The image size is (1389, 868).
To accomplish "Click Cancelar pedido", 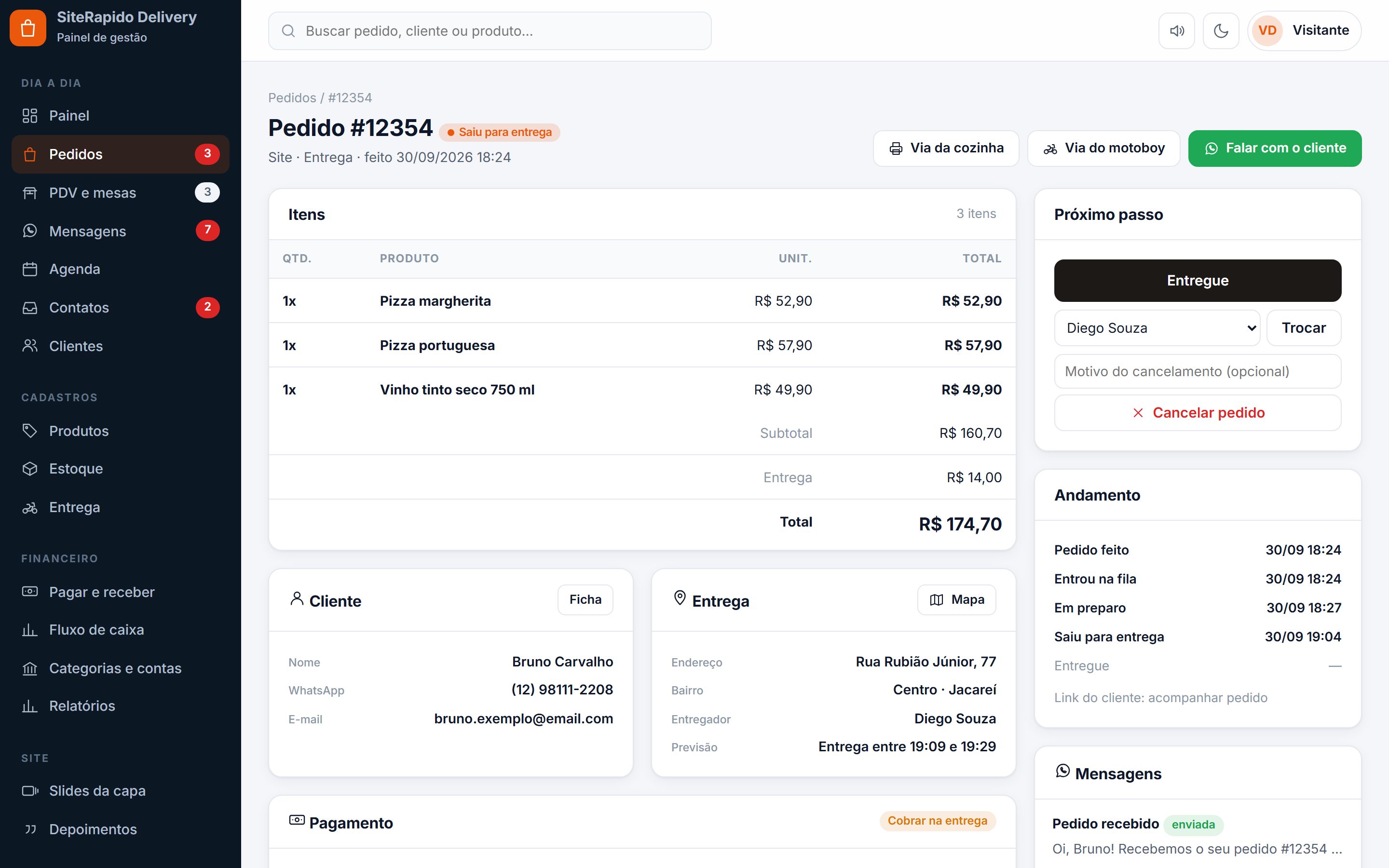I will [1198, 413].
